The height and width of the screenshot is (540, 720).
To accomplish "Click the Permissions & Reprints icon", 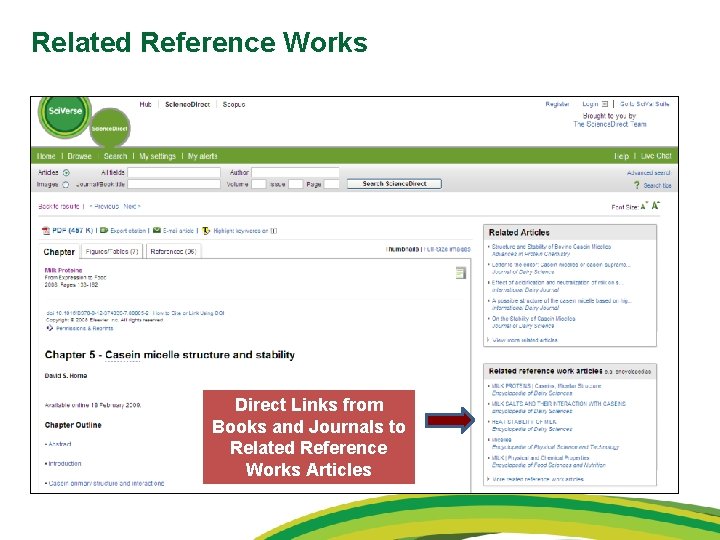I will click(50, 328).
